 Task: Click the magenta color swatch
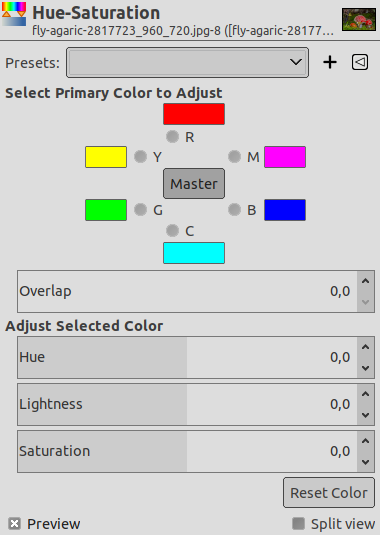point(285,157)
